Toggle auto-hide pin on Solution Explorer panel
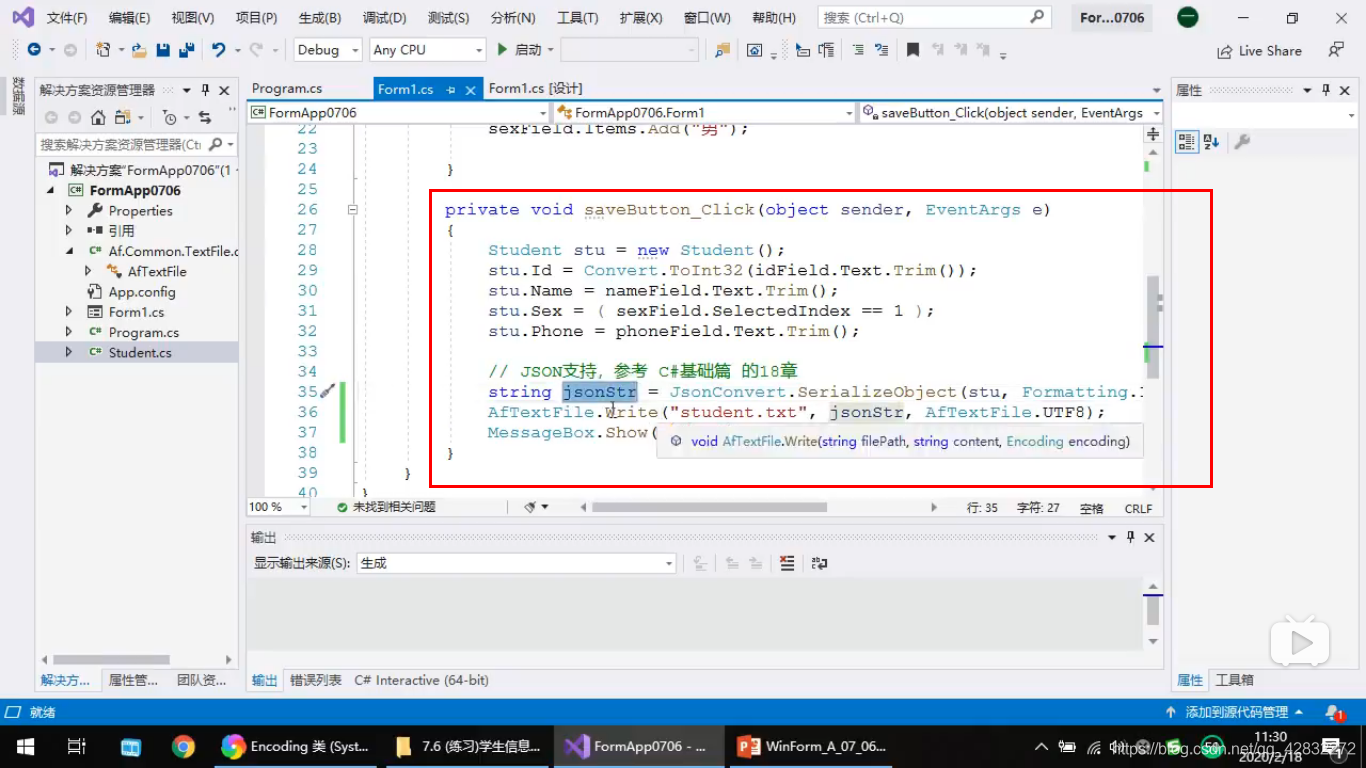 coord(206,90)
